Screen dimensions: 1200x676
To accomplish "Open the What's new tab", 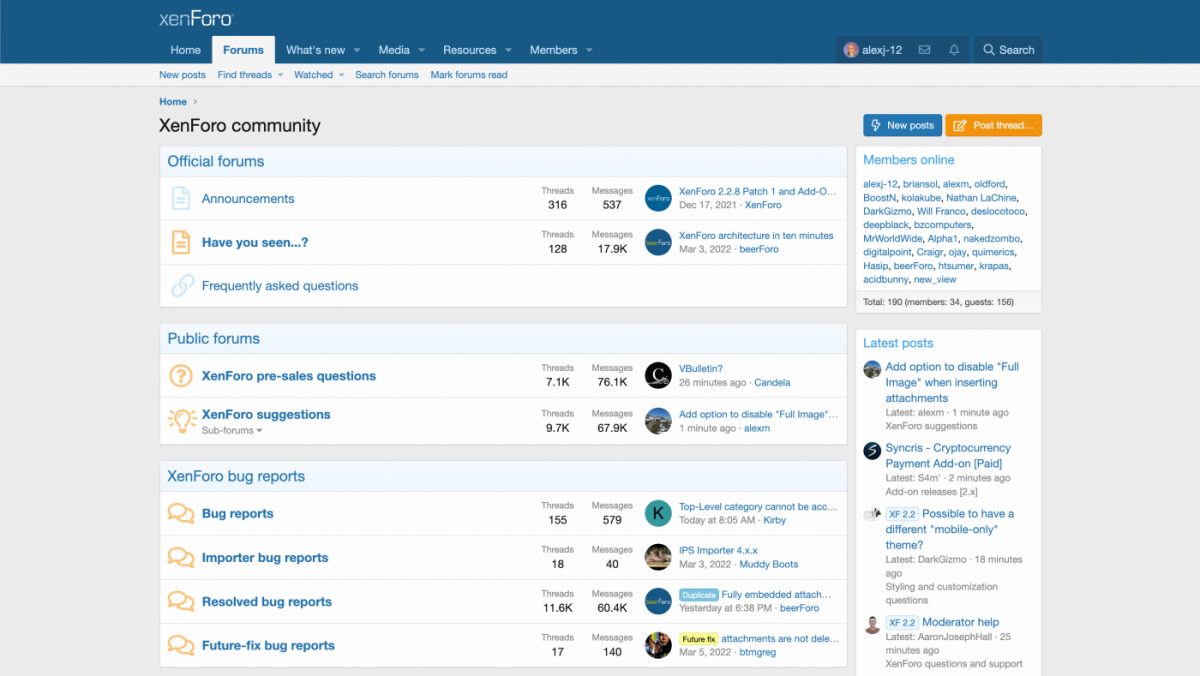I will pyautogui.click(x=315, y=50).
